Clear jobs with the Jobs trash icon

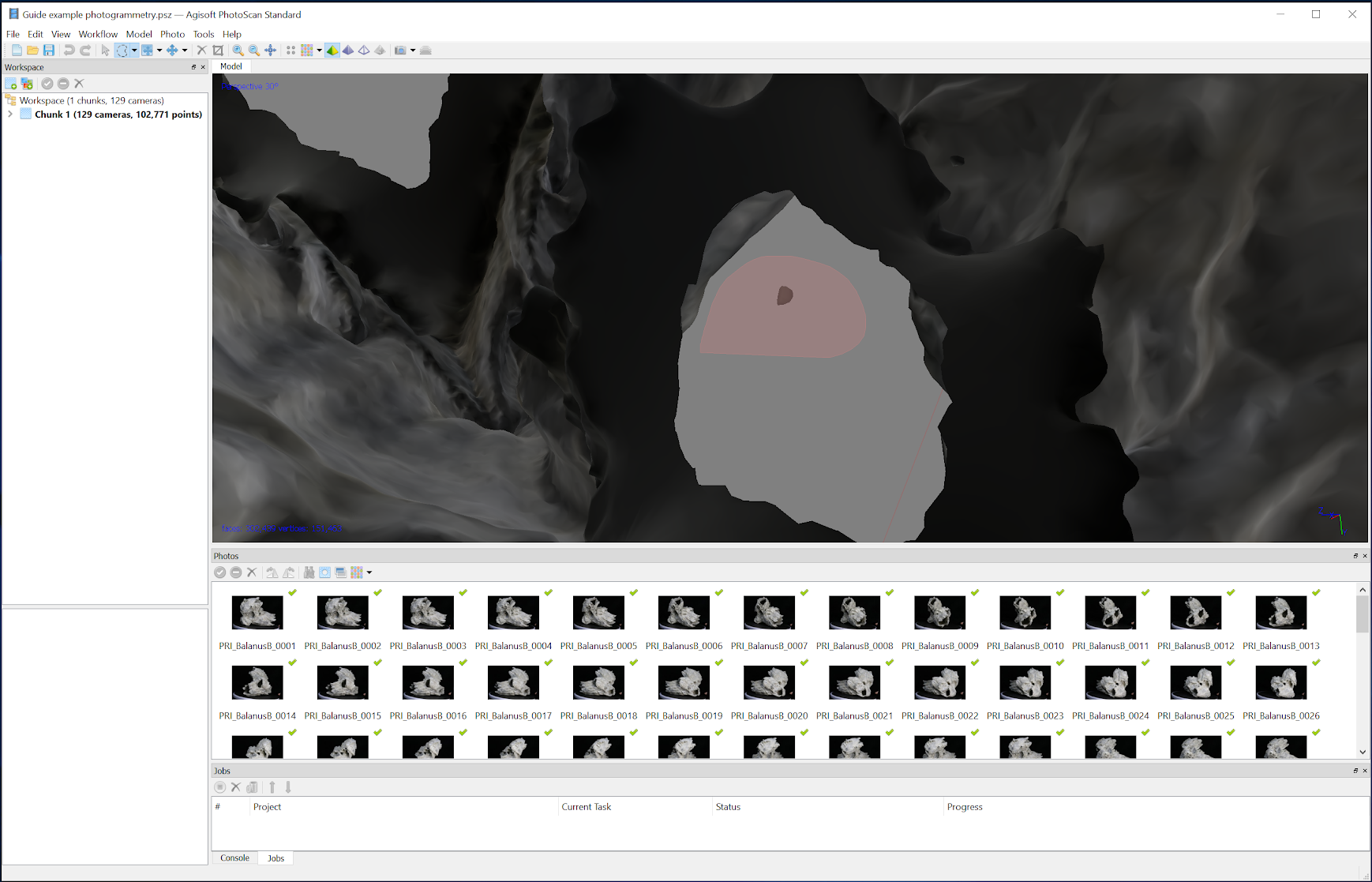pyautogui.click(x=252, y=787)
